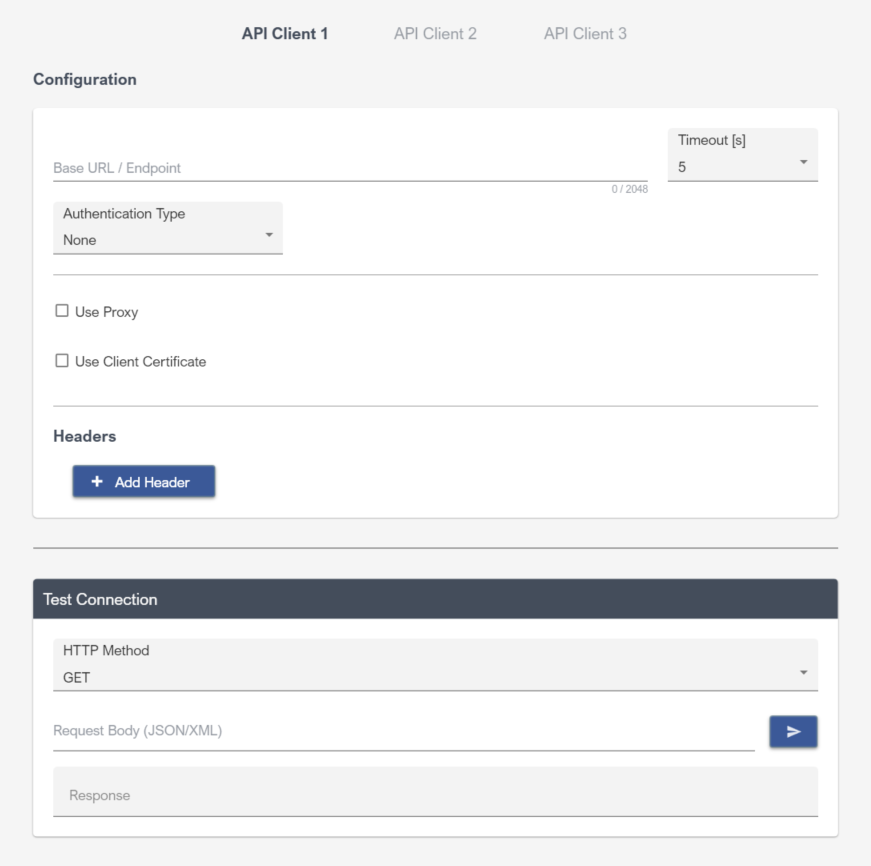Open the Timeout [s] dropdown
Viewport: 871px width, 866px height.
click(742, 157)
